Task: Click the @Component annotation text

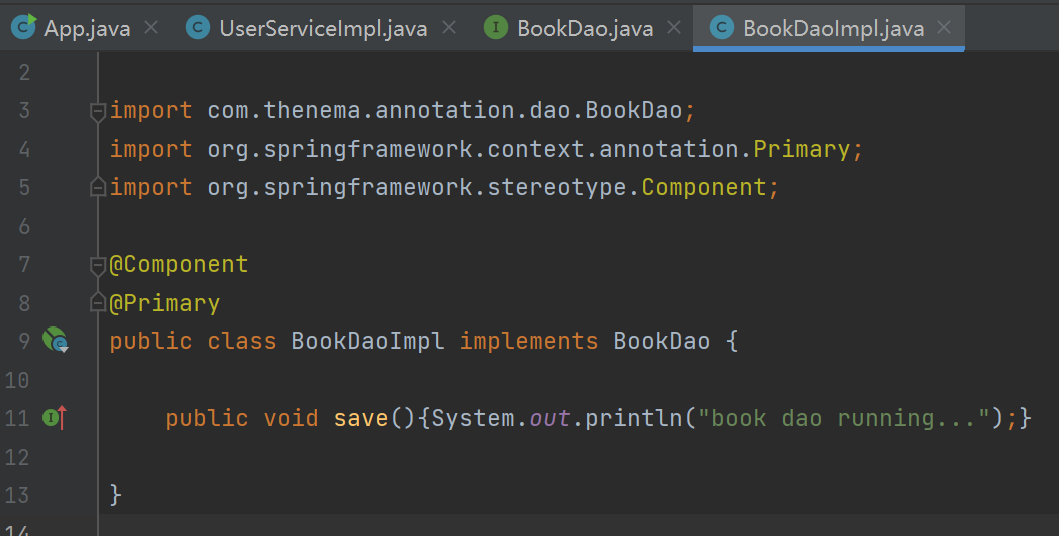Action: (179, 264)
